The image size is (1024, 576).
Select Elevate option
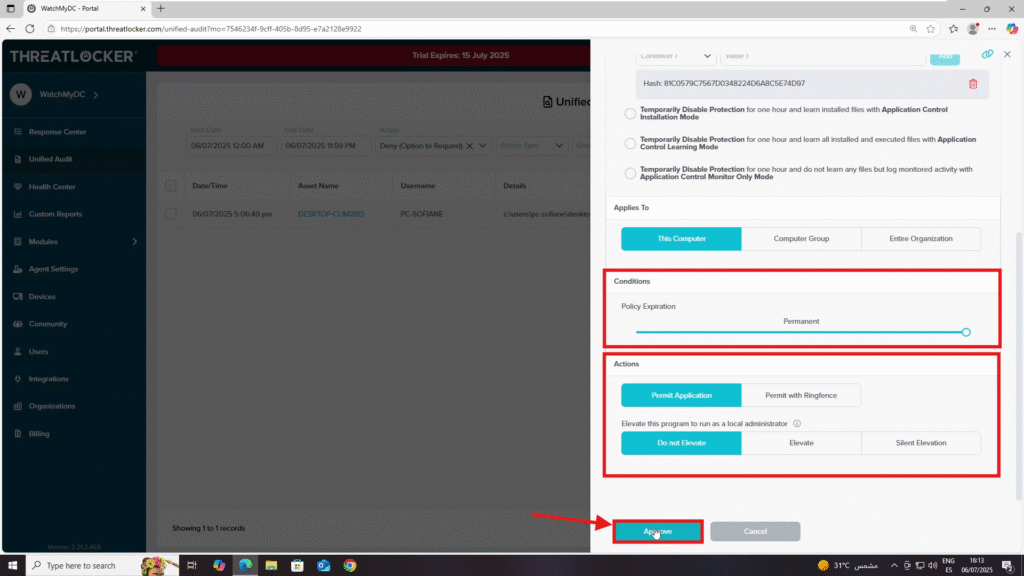pyautogui.click(x=801, y=443)
